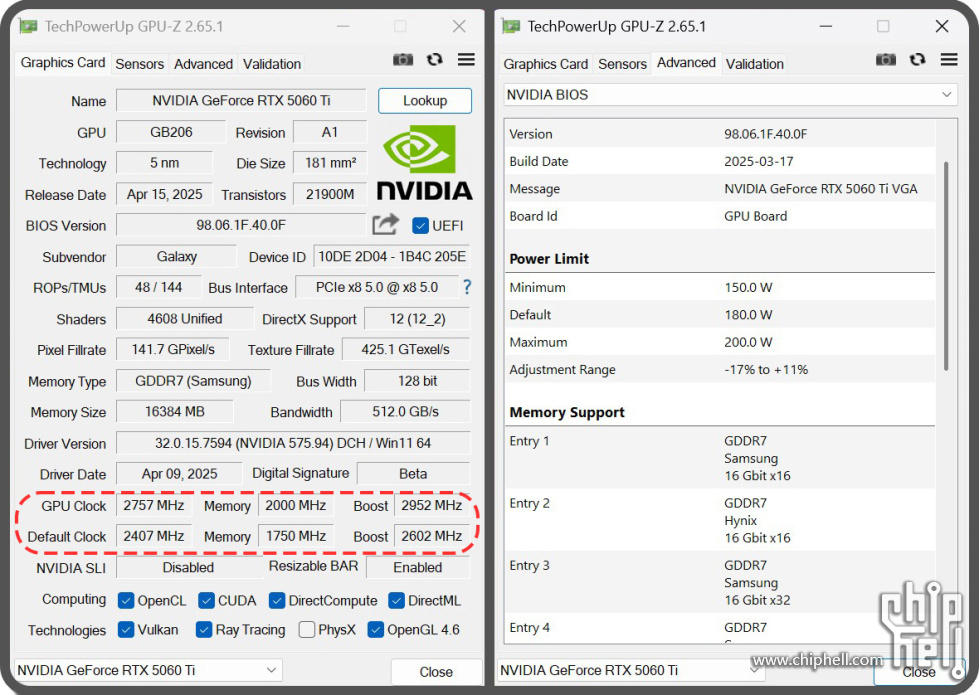
Task: Open Validation tab in right window
Action: [754, 64]
